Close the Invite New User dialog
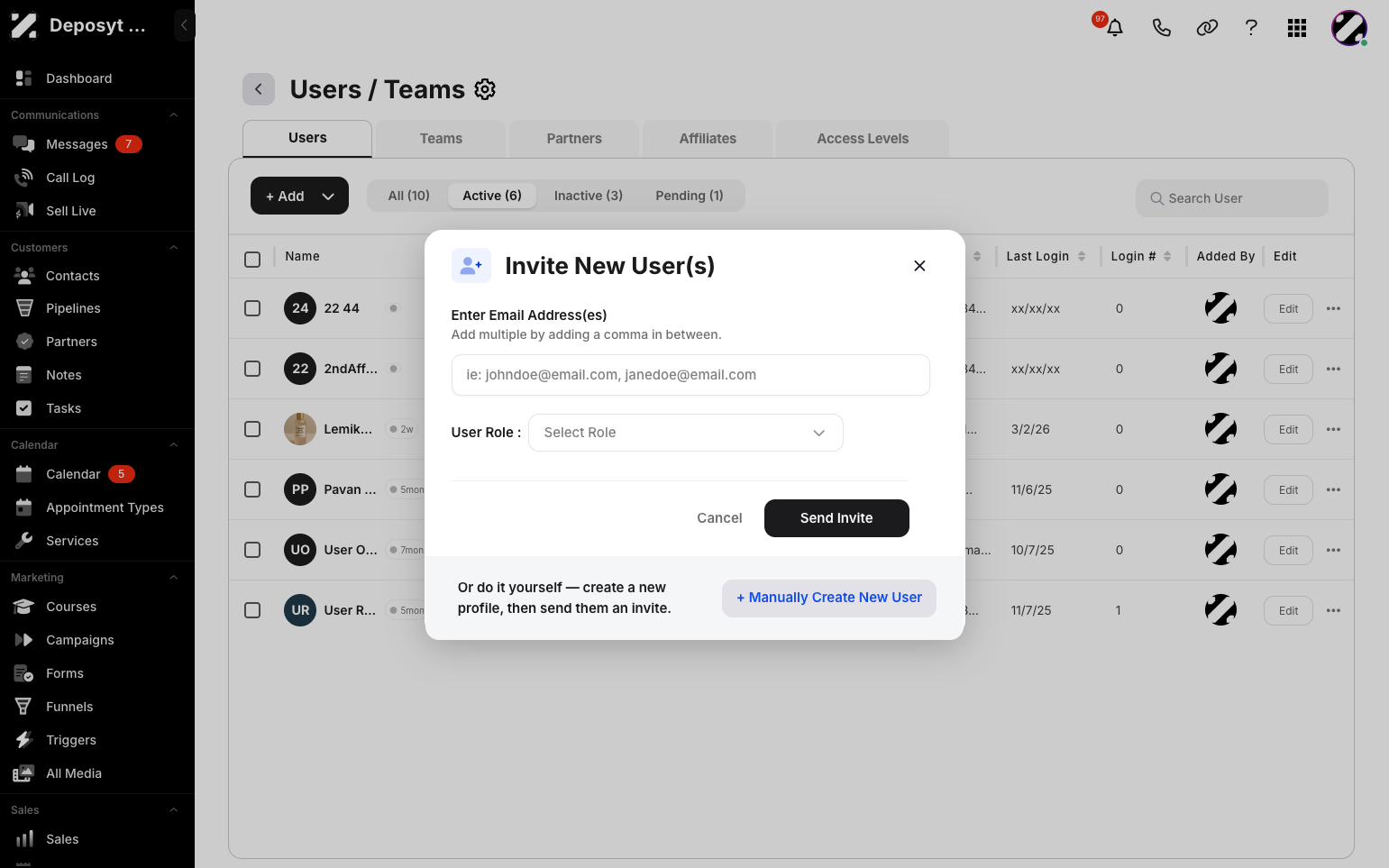The image size is (1389, 868). [919, 266]
